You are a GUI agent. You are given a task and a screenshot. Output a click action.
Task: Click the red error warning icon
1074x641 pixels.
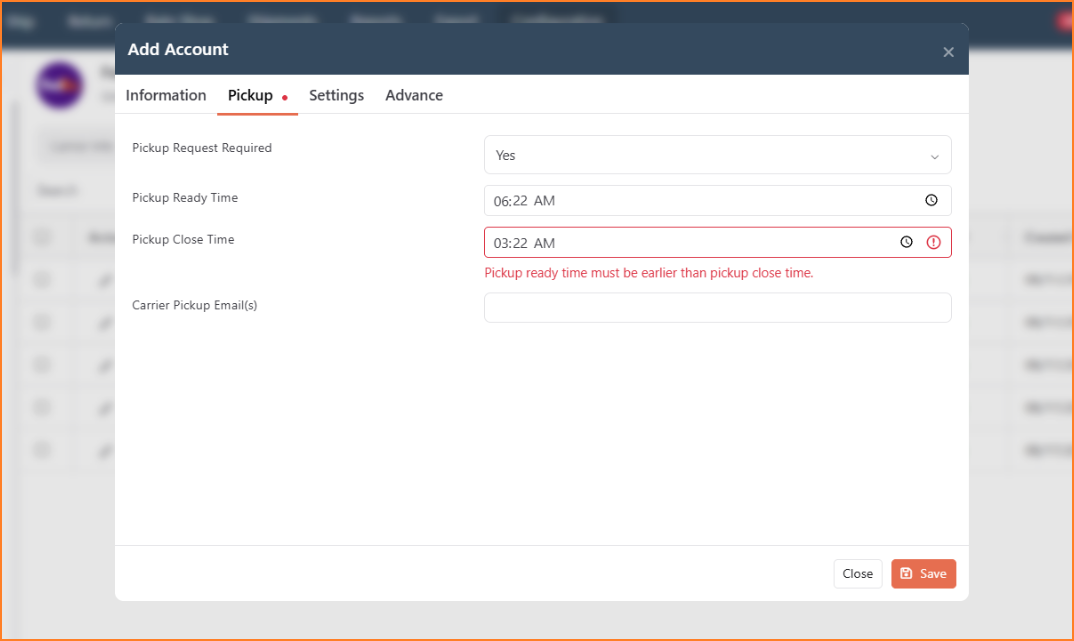tap(933, 242)
